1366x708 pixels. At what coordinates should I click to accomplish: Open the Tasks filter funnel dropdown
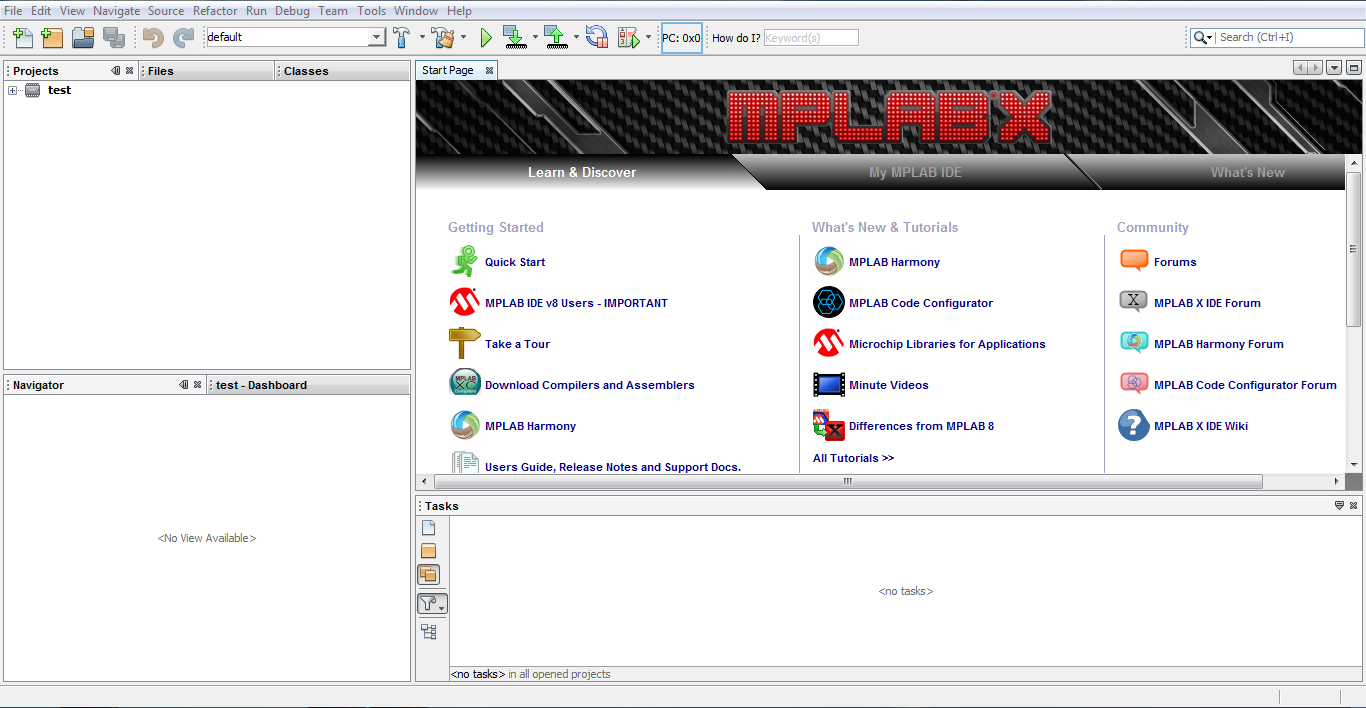432,604
